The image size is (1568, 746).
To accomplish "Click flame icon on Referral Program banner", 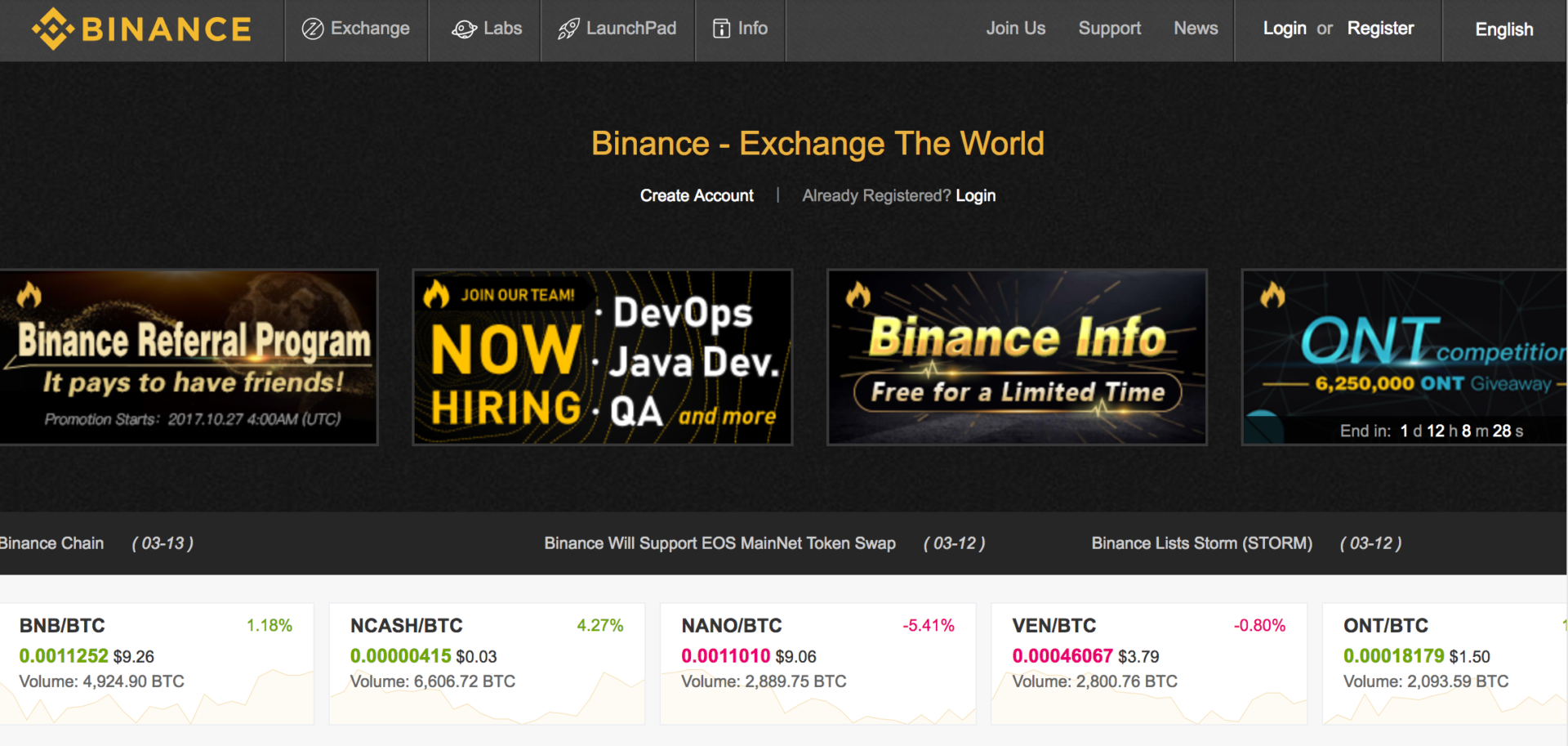I will (29, 294).
